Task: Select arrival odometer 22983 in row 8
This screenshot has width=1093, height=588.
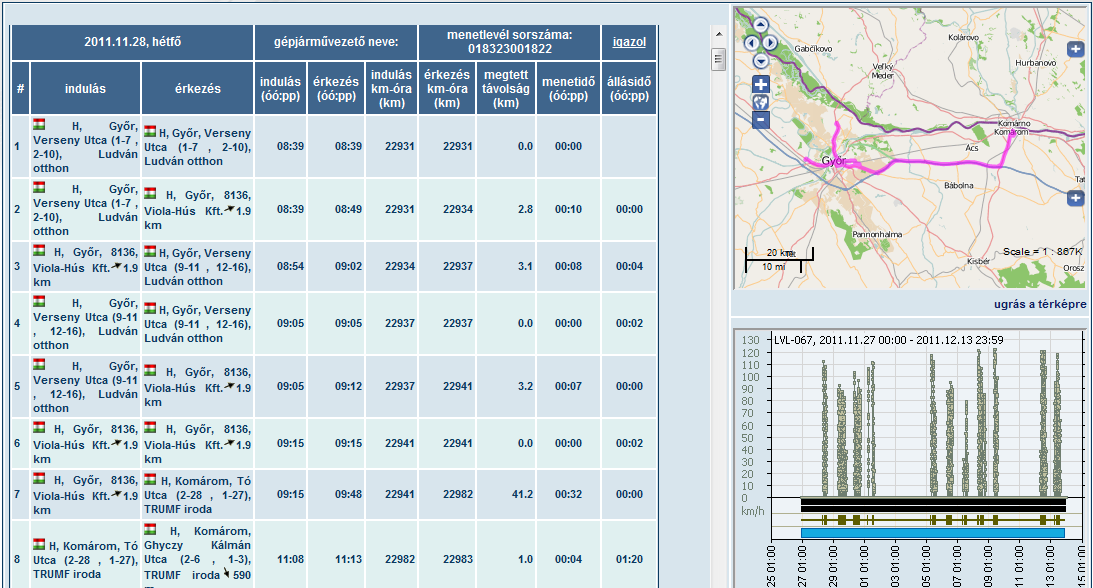Action: pyautogui.click(x=458, y=559)
